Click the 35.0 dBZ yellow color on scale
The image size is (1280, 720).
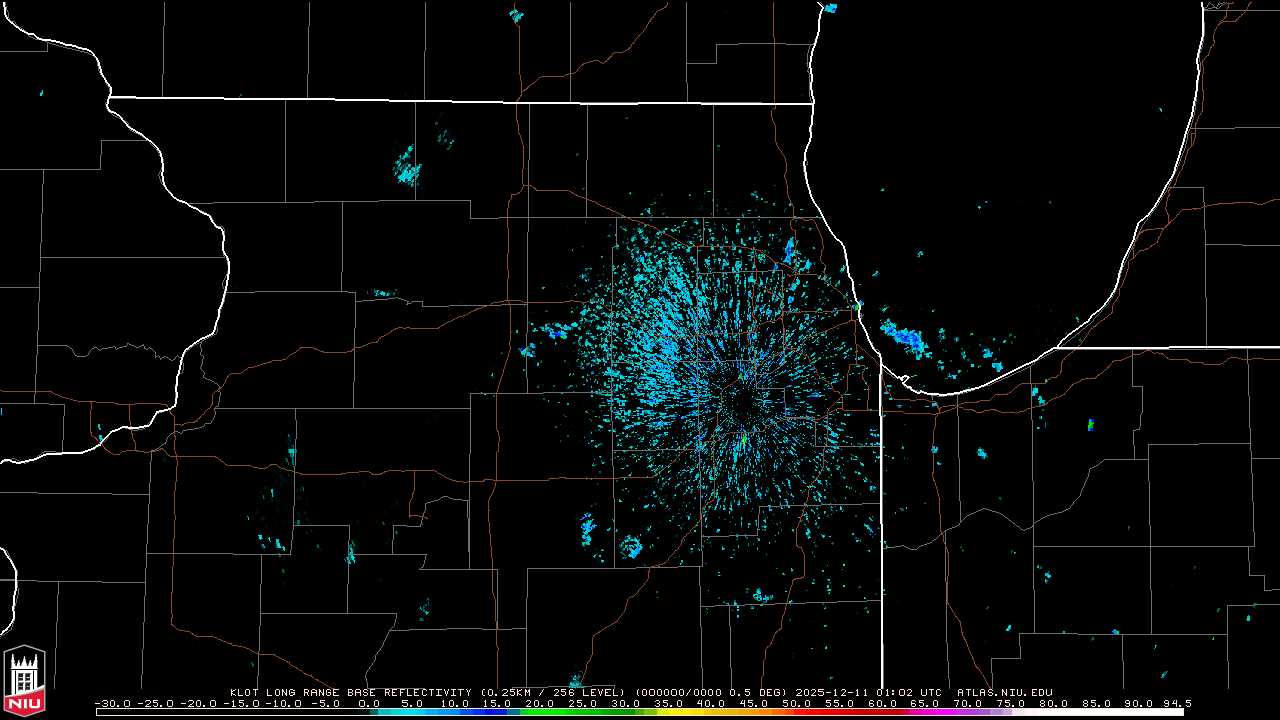[x=668, y=712]
